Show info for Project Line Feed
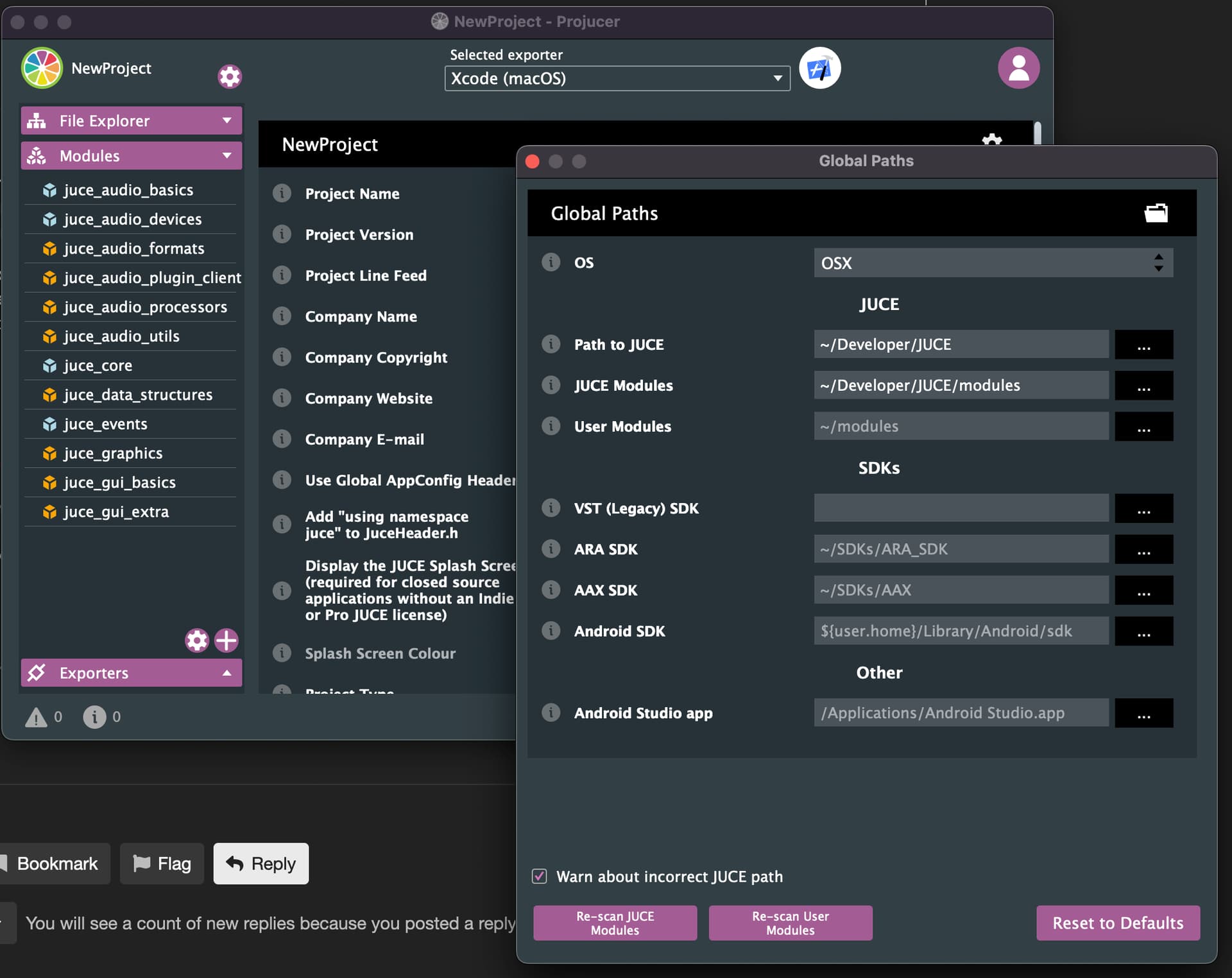 click(x=282, y=275)
